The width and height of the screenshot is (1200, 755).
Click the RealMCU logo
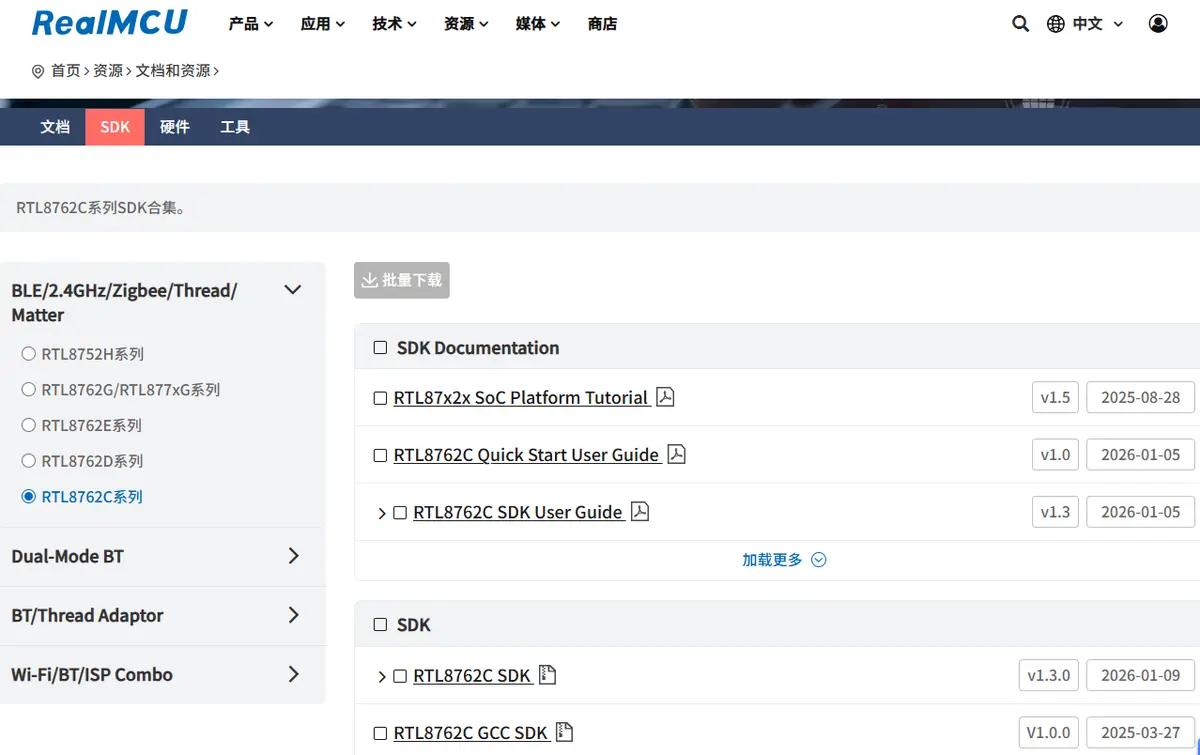click(110, 22)
